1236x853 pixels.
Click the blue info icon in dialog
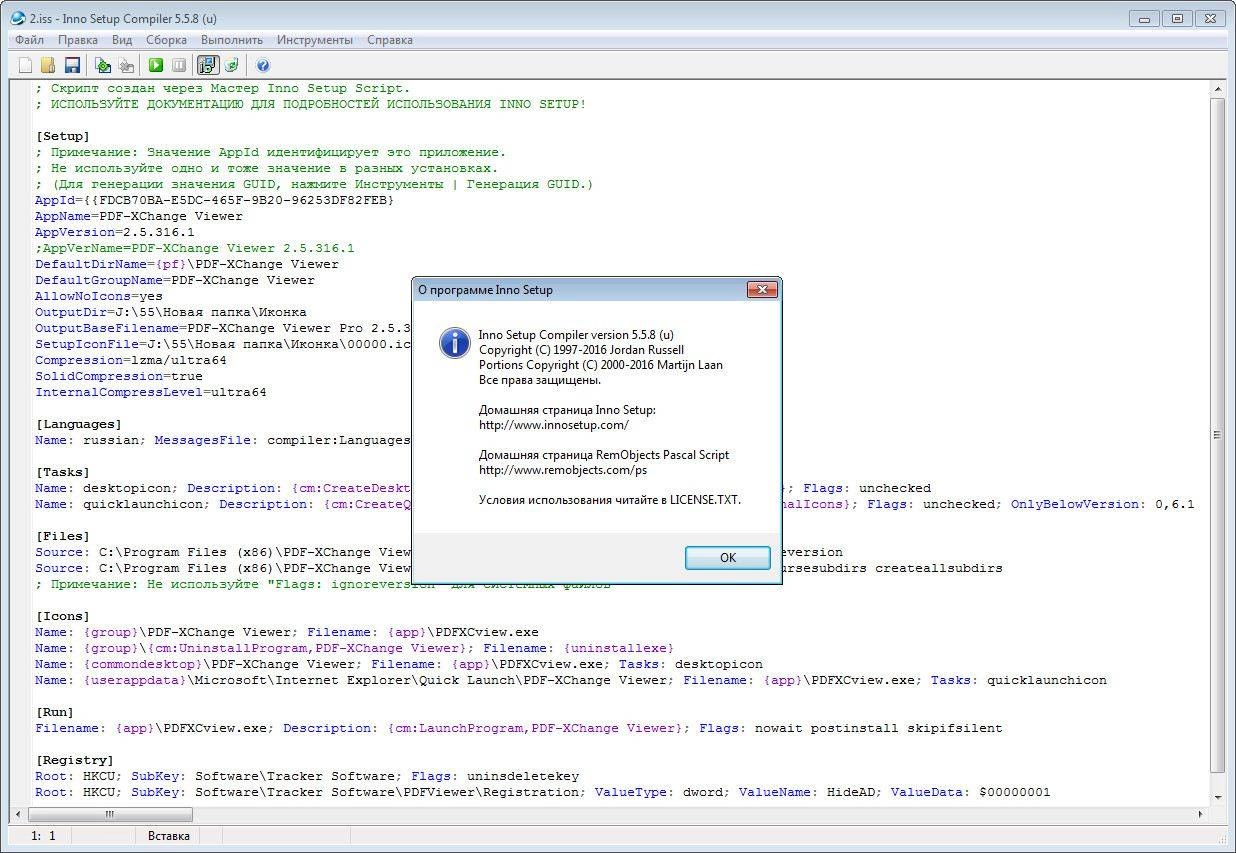455,342
